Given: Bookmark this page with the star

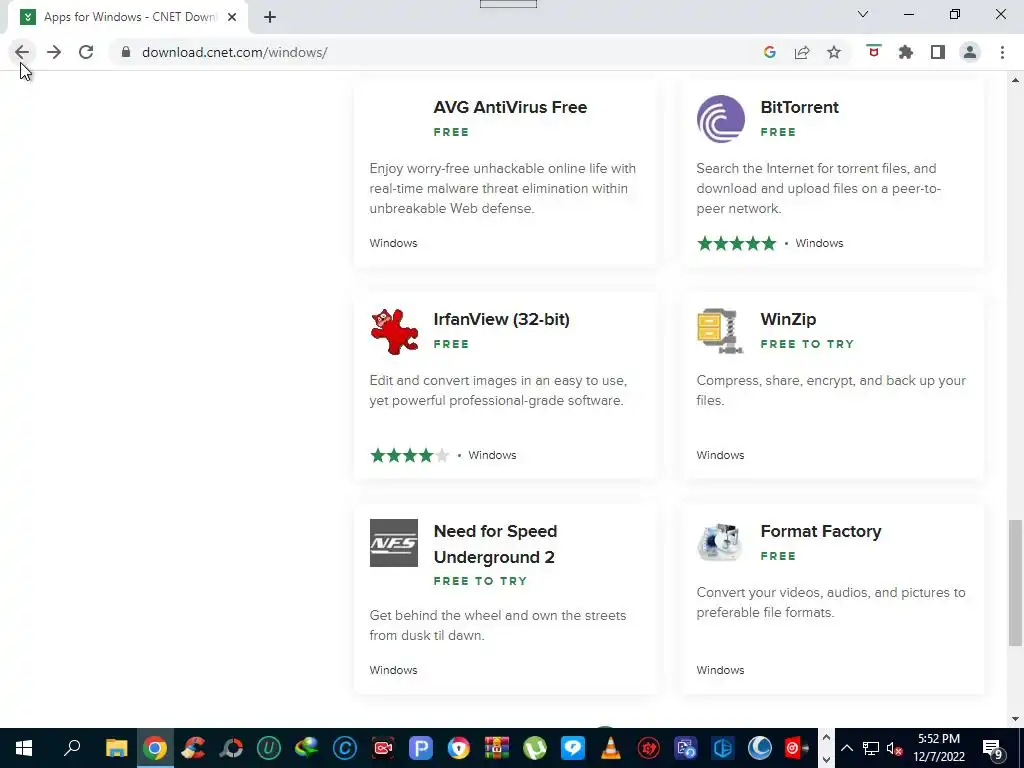Looking at the screenshot, I should [x=834, y=52].
